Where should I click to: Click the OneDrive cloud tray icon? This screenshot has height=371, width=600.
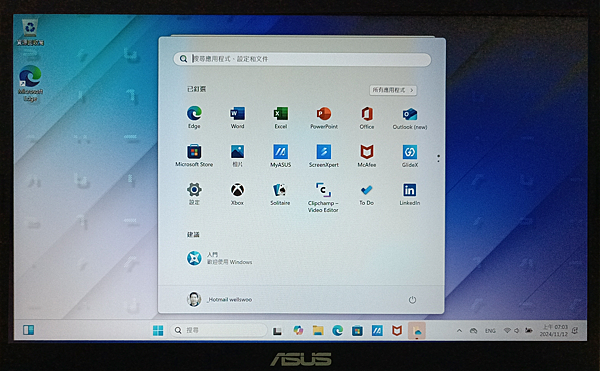[474, 330]
